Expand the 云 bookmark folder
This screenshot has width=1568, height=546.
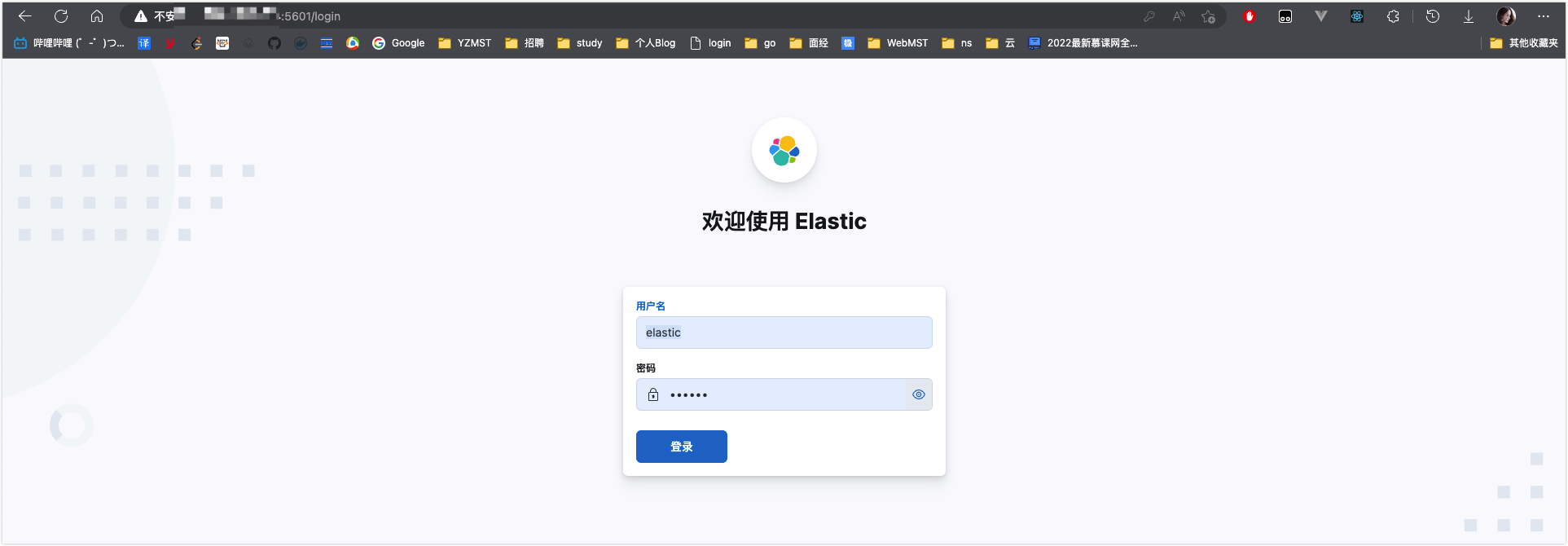pos(1000,43)
